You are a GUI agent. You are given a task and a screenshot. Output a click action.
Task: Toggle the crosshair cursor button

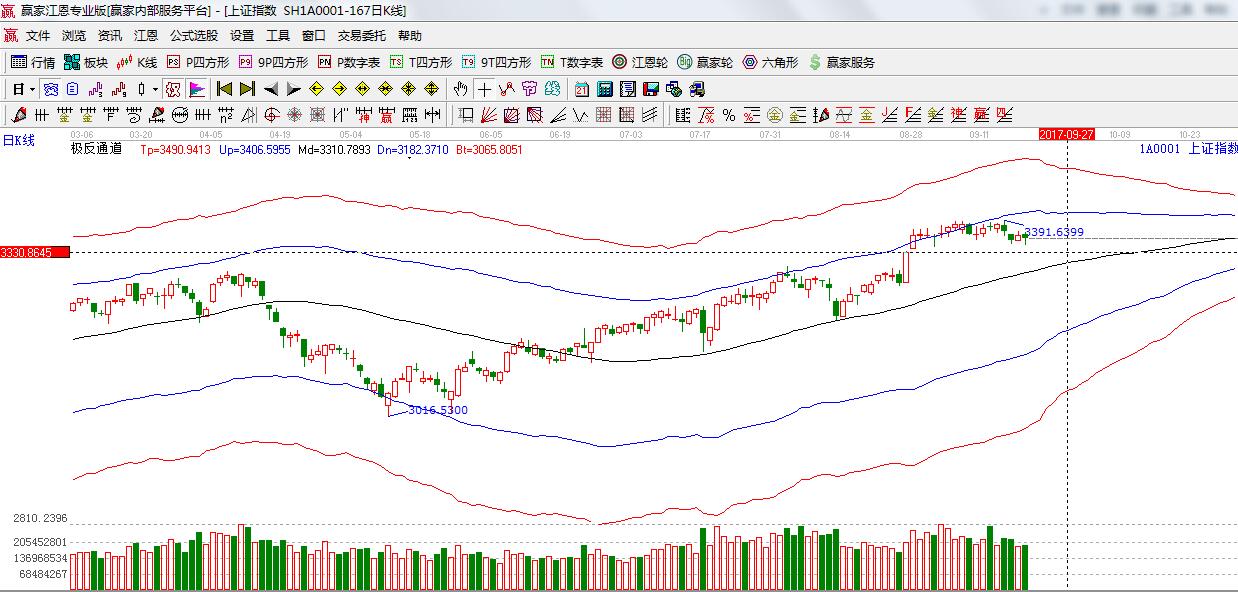coord(484,89)
